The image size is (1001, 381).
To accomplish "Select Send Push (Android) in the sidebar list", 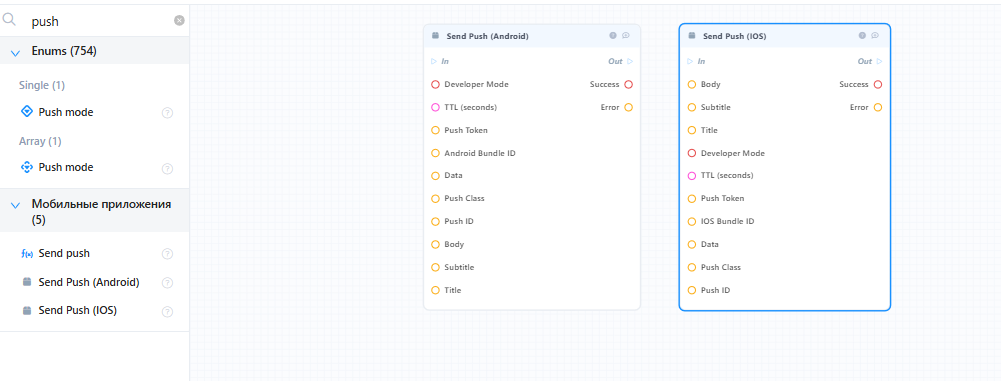I will pyautogui.click(x=82, y=282).
